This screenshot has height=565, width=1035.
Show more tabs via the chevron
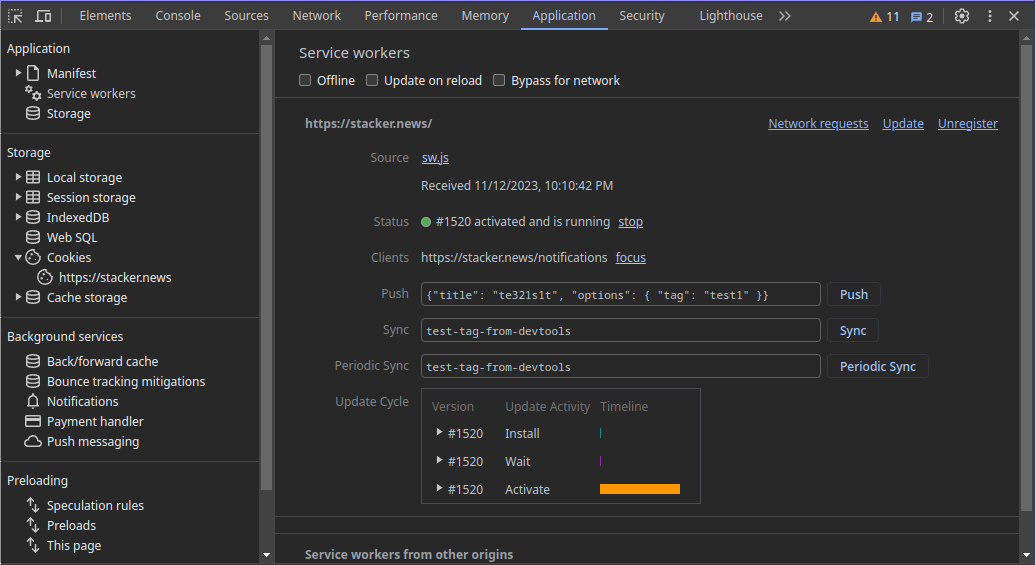tap(784, 16)
